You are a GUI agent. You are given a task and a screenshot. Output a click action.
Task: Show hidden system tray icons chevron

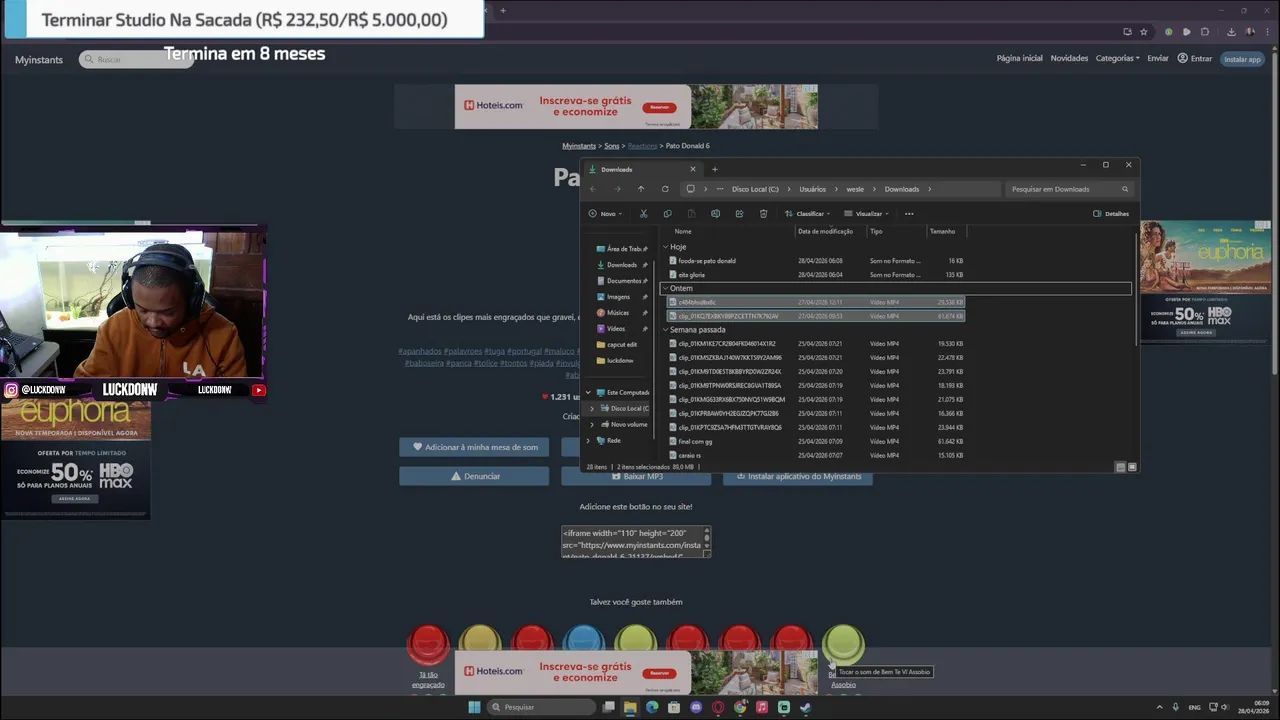point(1158,707)
